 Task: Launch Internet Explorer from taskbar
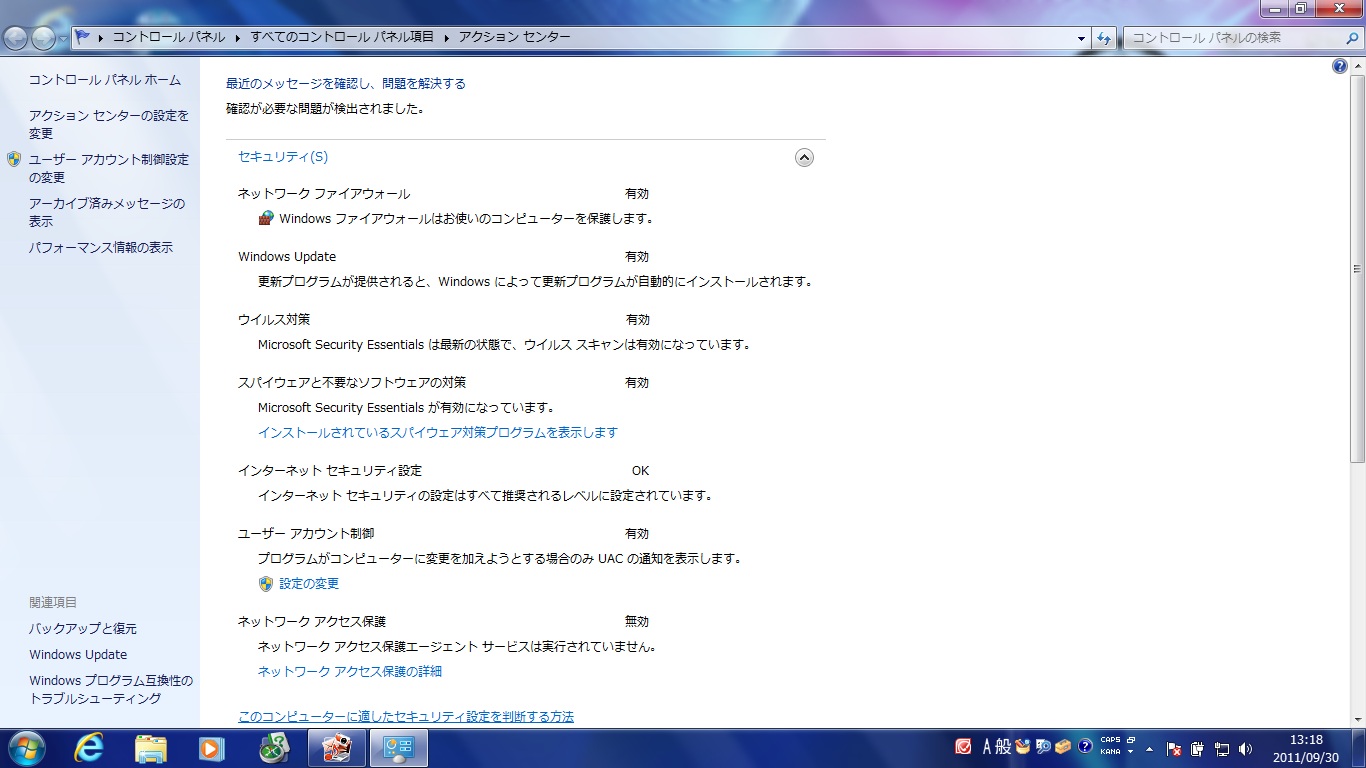pyautogui.click(x=90, y=748)
